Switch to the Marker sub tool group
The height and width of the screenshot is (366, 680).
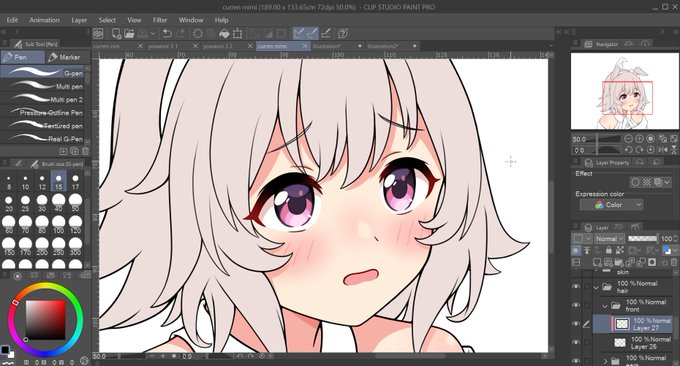pos(67,57)
